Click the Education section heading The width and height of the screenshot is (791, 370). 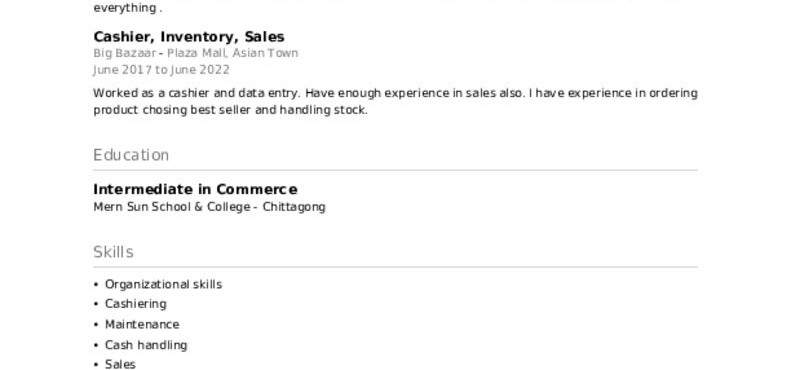point(131,155)
